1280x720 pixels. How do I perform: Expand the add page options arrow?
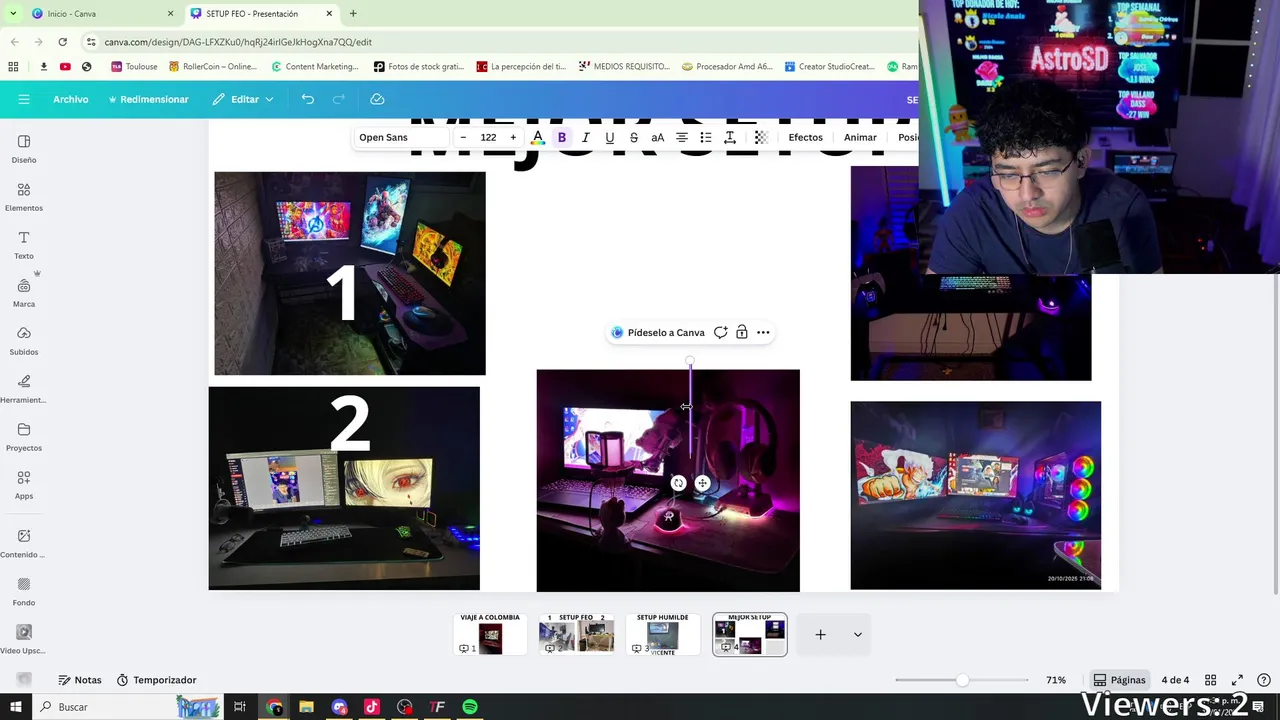pyautogui.click(x=857, y=634)
